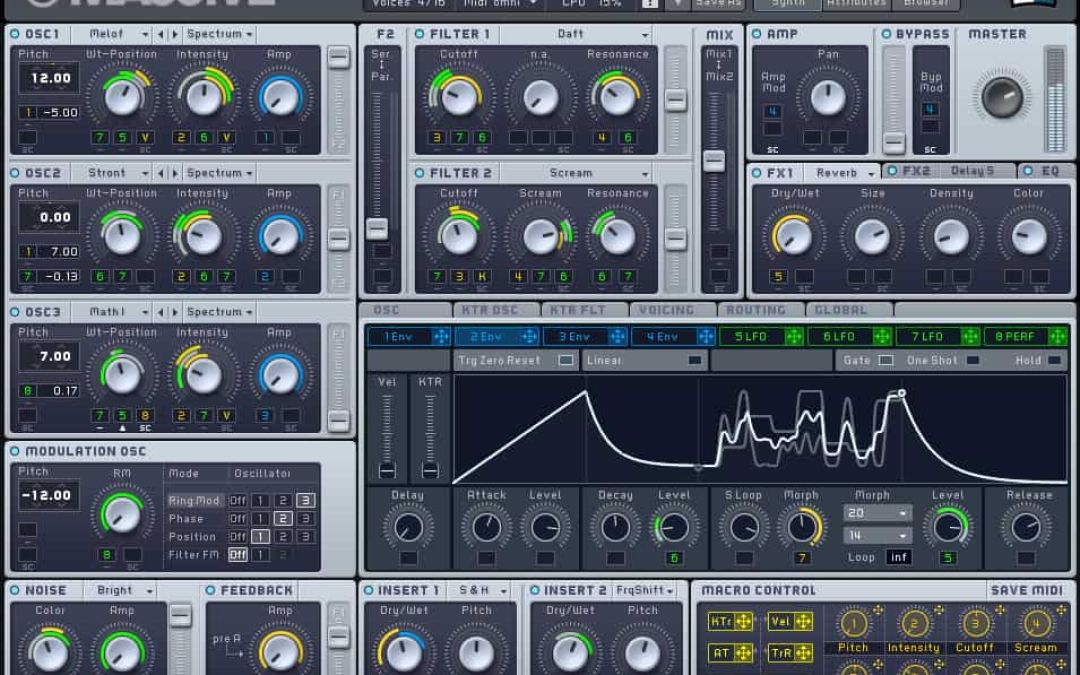
Task: Click the 2 Env modulation assign cross icon
Action: (529, 337)
